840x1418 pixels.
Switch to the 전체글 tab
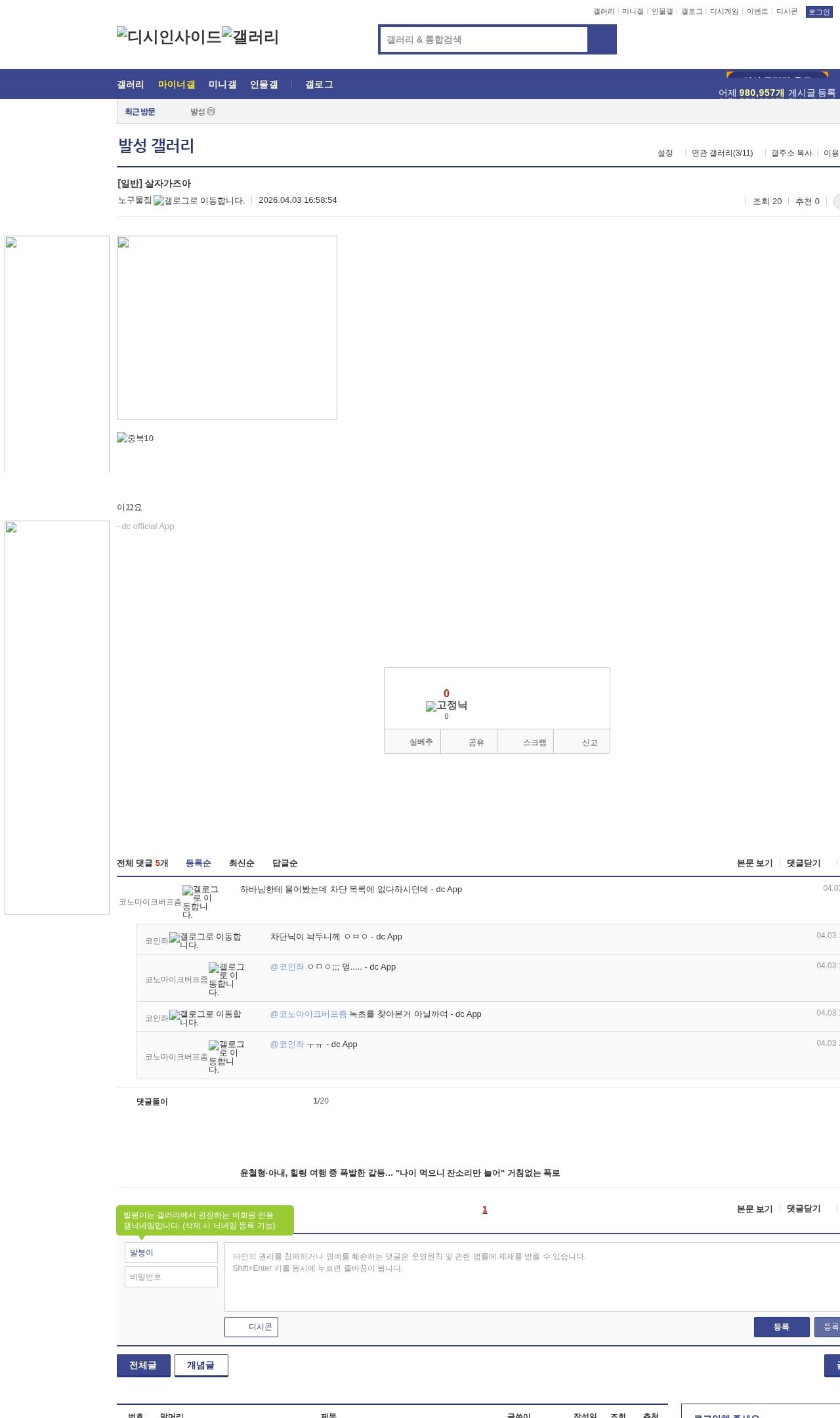coord(144,1365)
